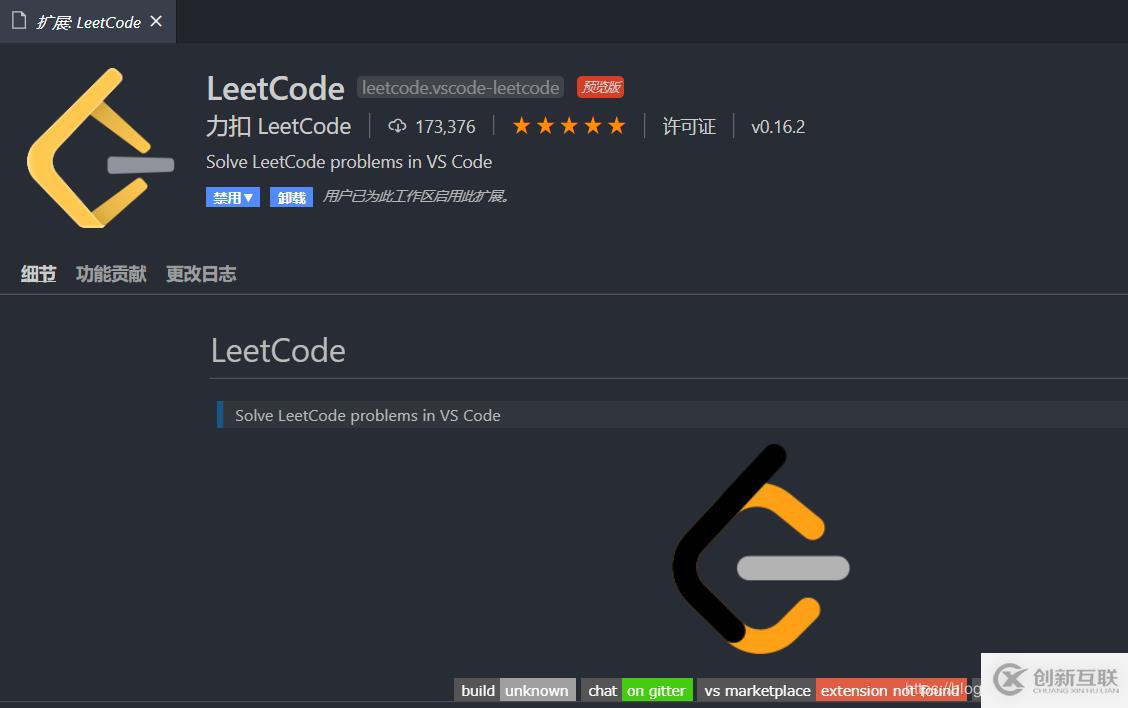Viewport: 1128px width, 708px height.
Task: Switch to the 更改日志 tab
Action: tap(200, 273)
